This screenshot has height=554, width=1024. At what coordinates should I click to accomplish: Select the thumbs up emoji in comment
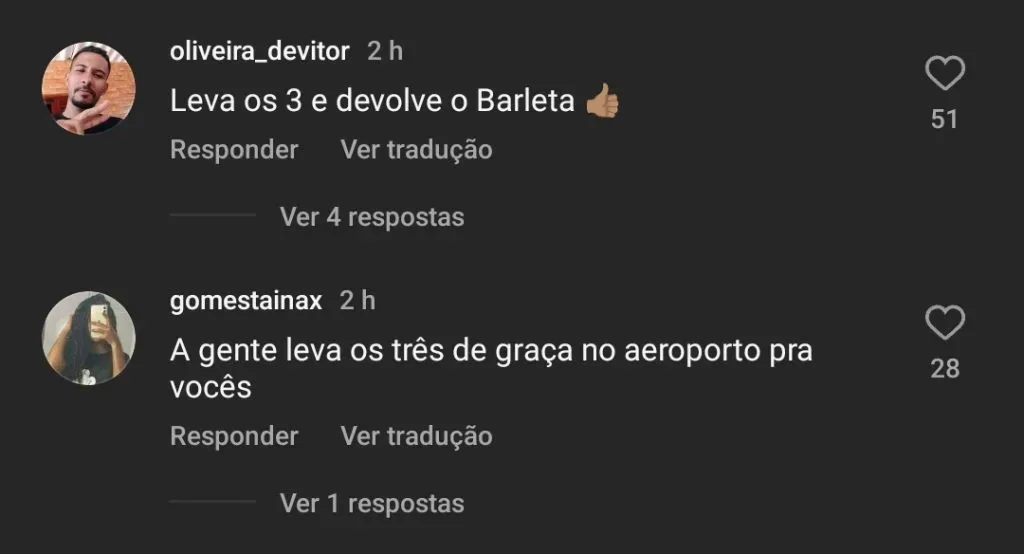coord(602,101)
